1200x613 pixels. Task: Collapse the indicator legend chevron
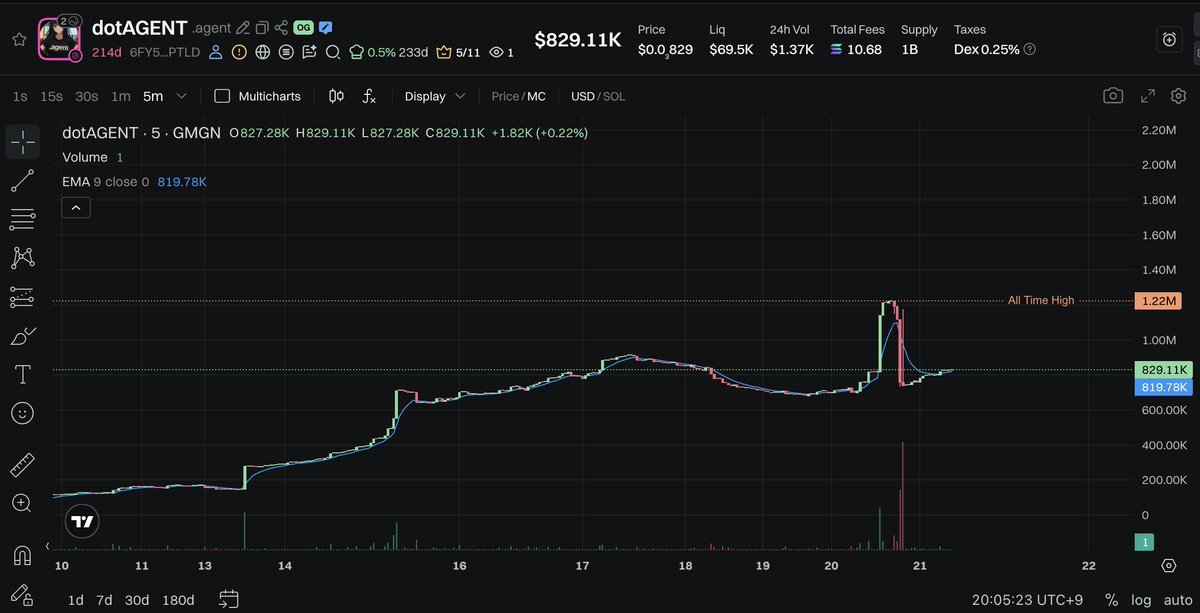tap(77, 207)
